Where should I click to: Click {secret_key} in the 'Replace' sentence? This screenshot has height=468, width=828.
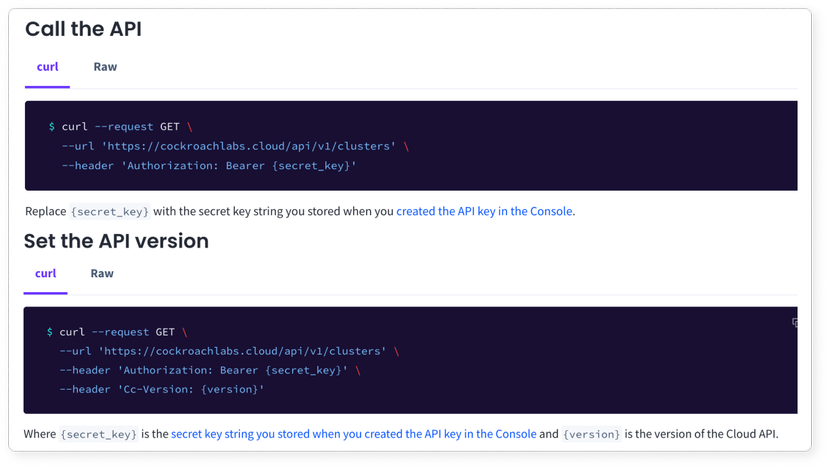point(110,212)
